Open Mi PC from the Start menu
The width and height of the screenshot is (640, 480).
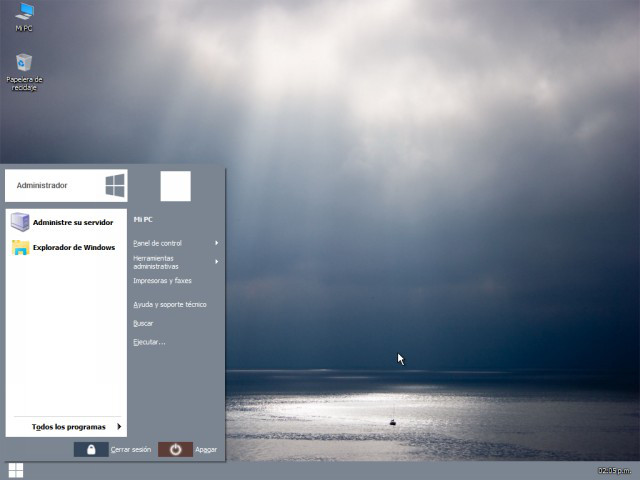pyautogui.click(x=143, y=219)
